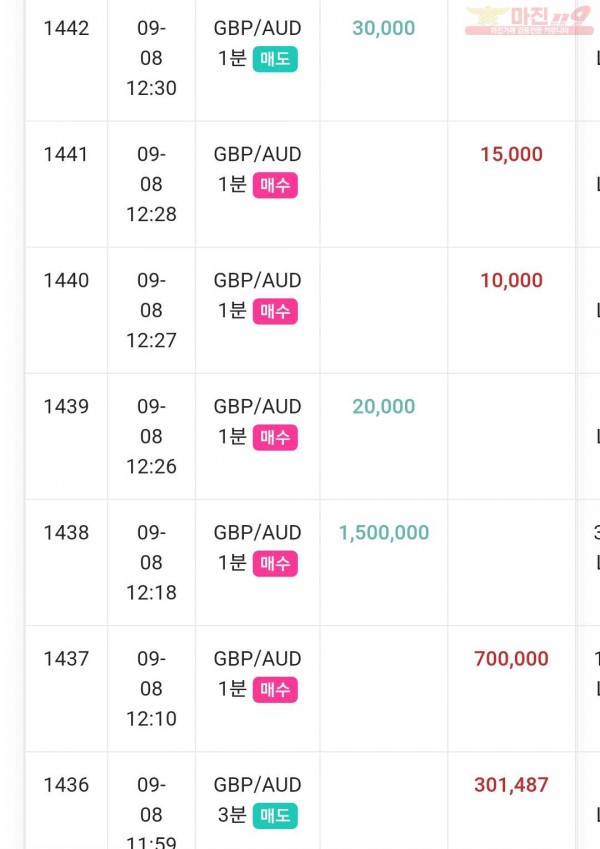Click the 매수 badge in row 1440
Viewport: 600px width, 849px height.
pos(275,311)
